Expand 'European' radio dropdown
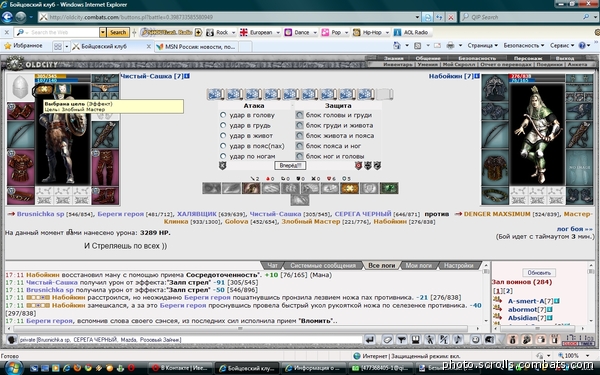Image resolution: width=600 pixels, height=375 pixels. pos(278,33)
